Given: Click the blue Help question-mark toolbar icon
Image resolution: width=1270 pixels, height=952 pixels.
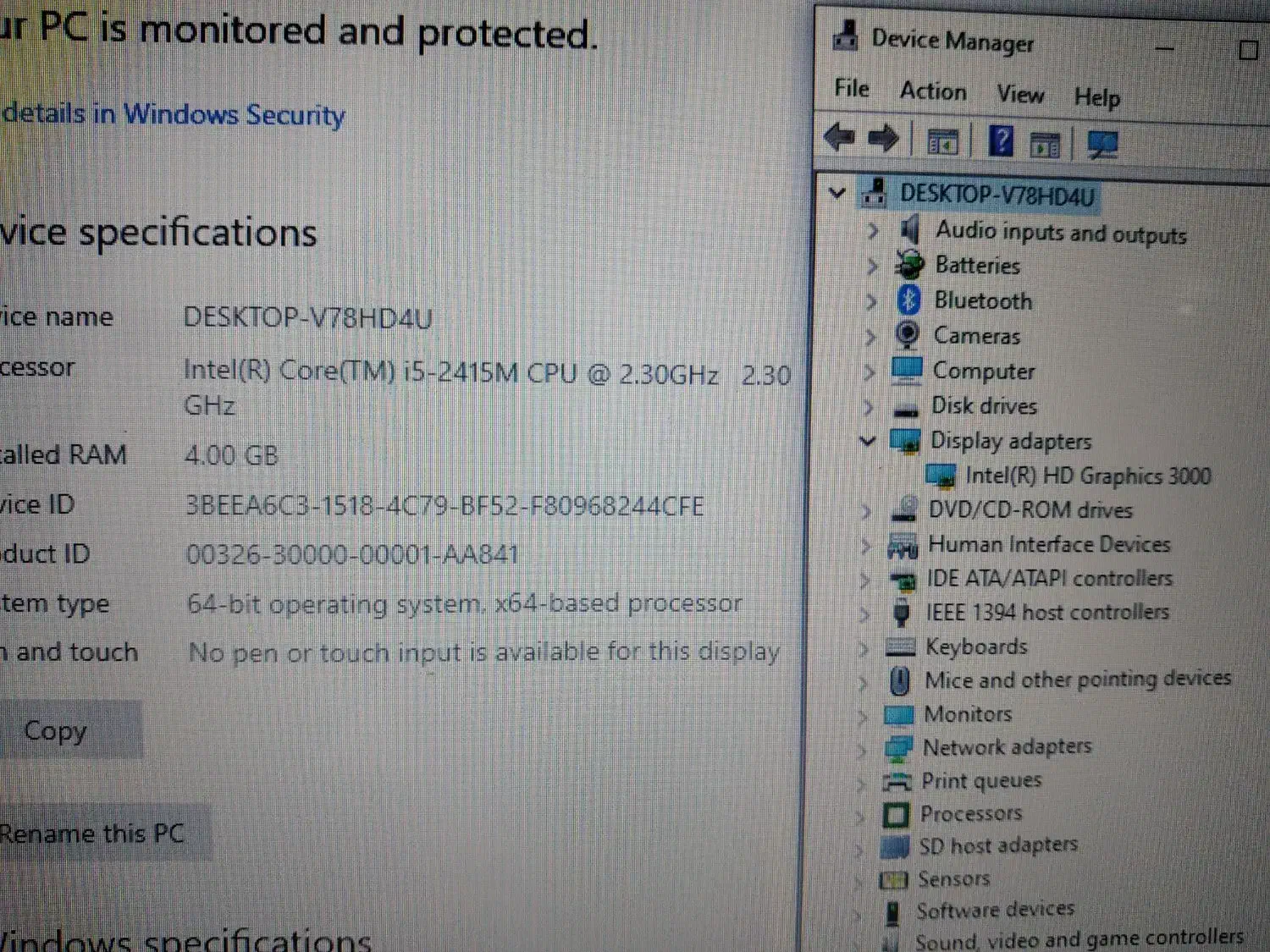Looking at the screenshot, I should (x=1001, y=141).
